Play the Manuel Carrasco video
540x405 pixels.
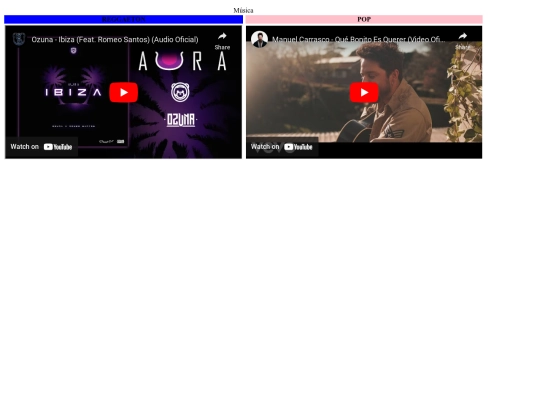pos(364,92)
